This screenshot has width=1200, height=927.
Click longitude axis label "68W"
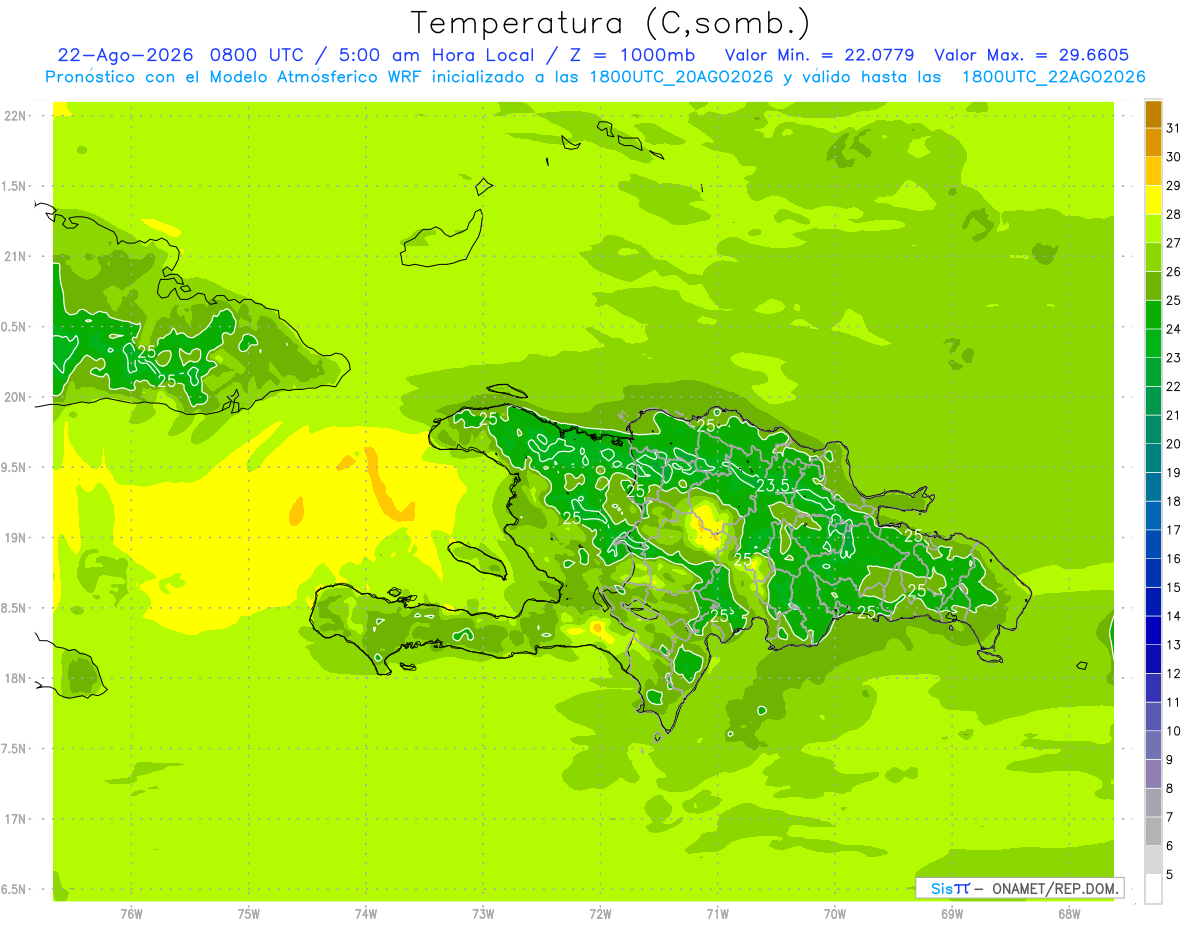[x=1069, y=914]
